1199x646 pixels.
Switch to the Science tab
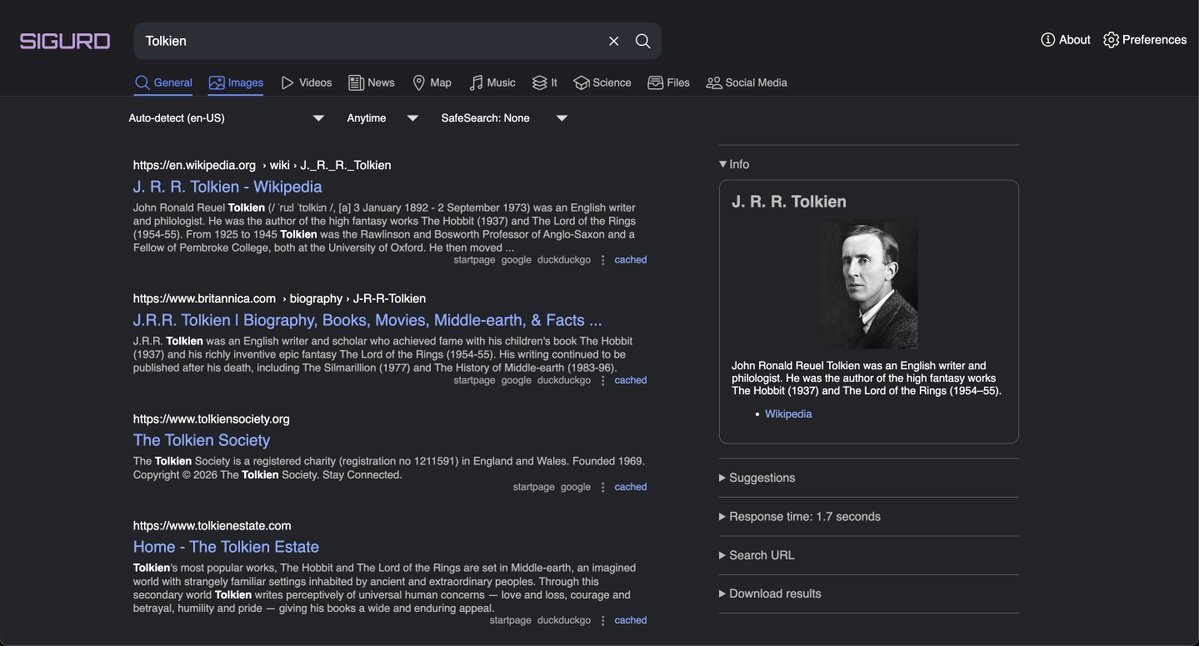(x=603, y=83)
